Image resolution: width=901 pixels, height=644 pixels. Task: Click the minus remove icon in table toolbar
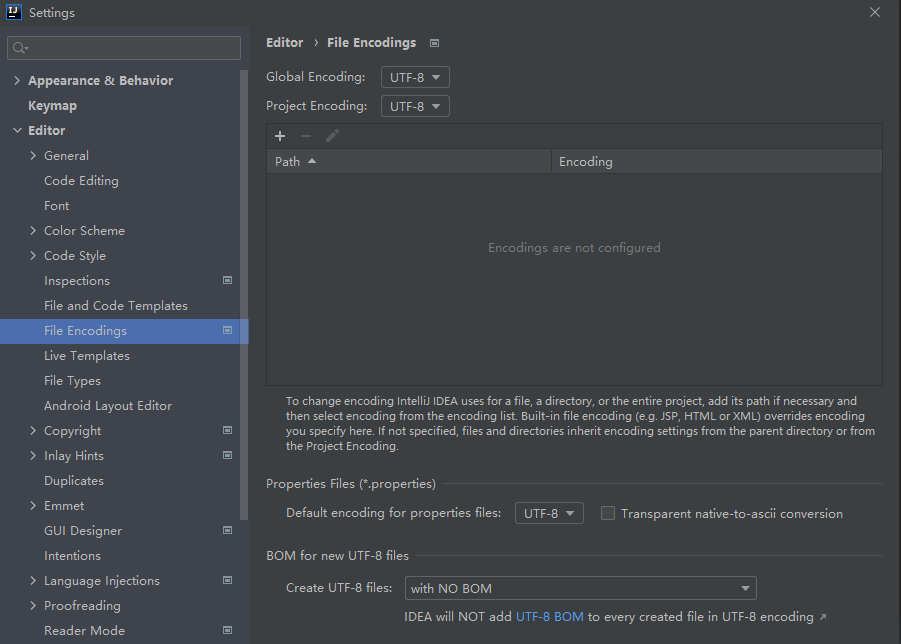[x=306, y=136]
